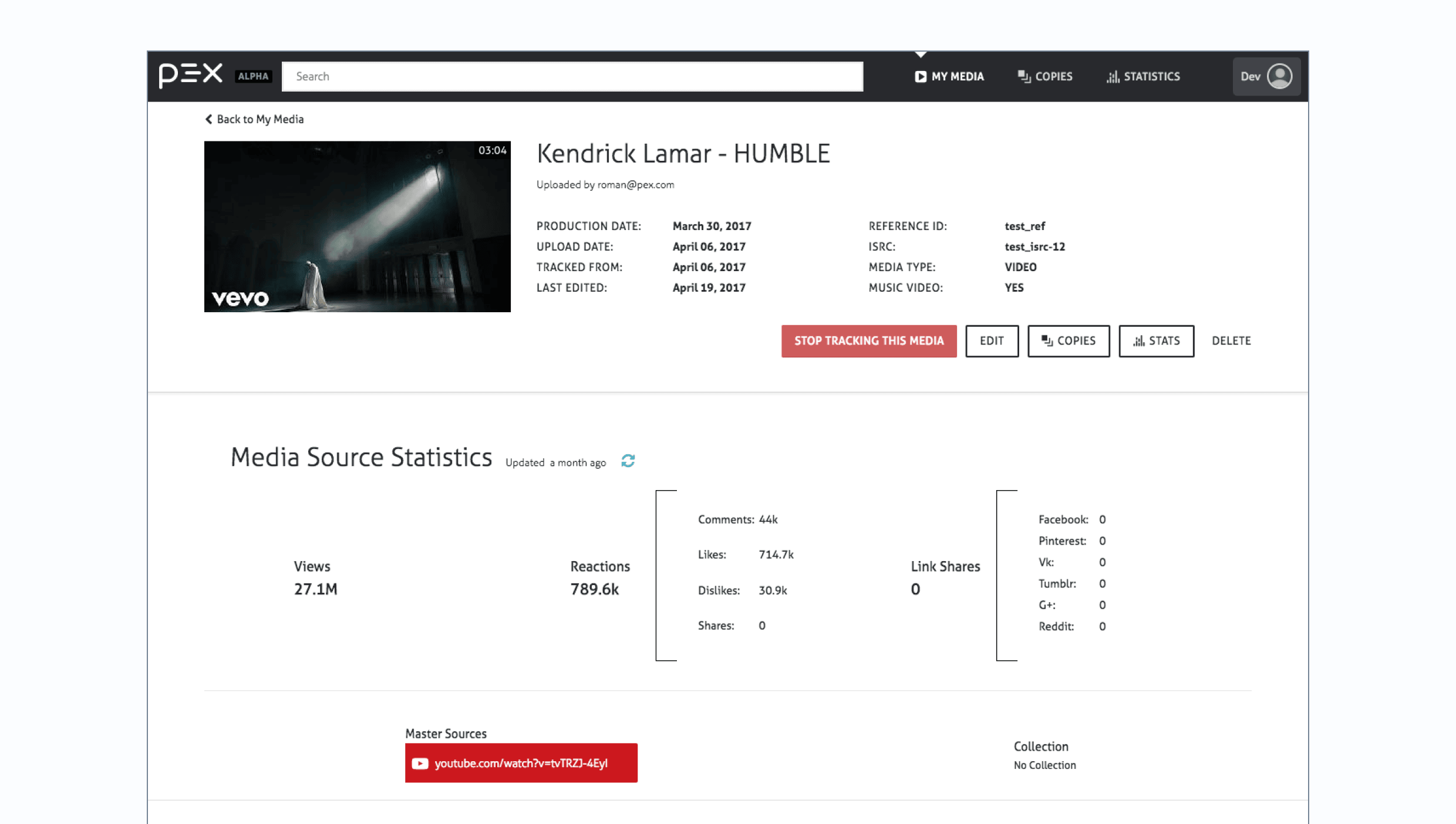This screenshot has width=1456, height=824.
Task: Refresh the media source statistics
Action: [x=628, y=461]
